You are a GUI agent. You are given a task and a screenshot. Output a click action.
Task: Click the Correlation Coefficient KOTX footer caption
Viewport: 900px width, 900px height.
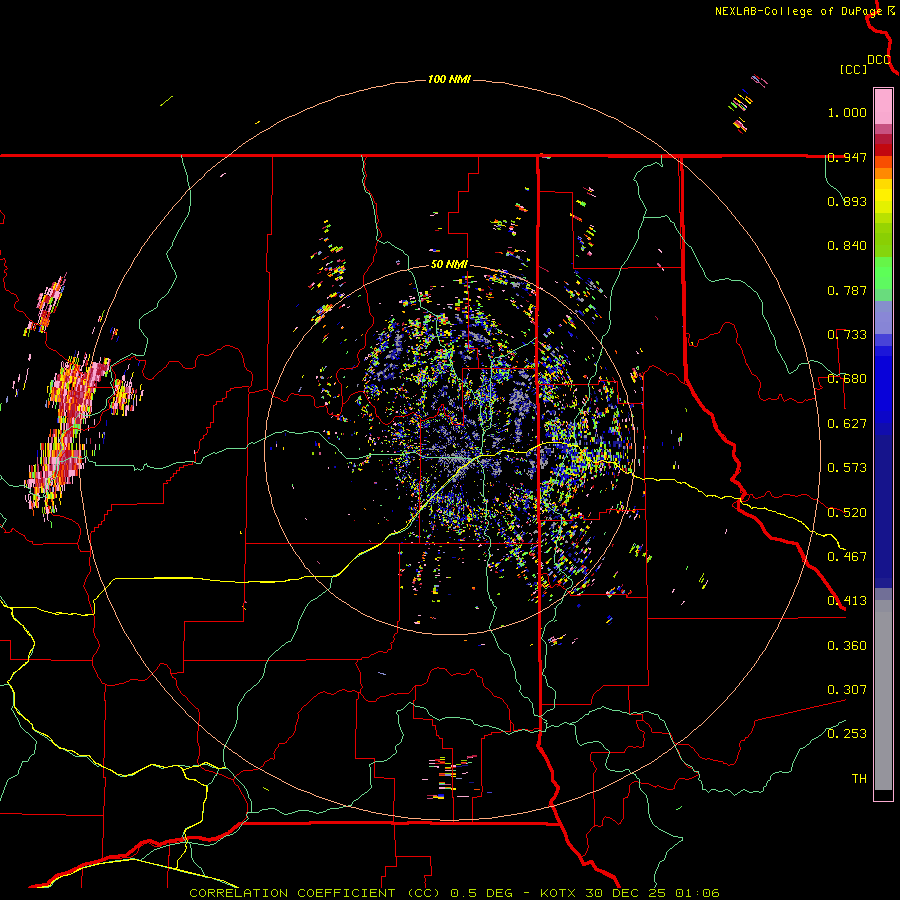pos(454,893)
